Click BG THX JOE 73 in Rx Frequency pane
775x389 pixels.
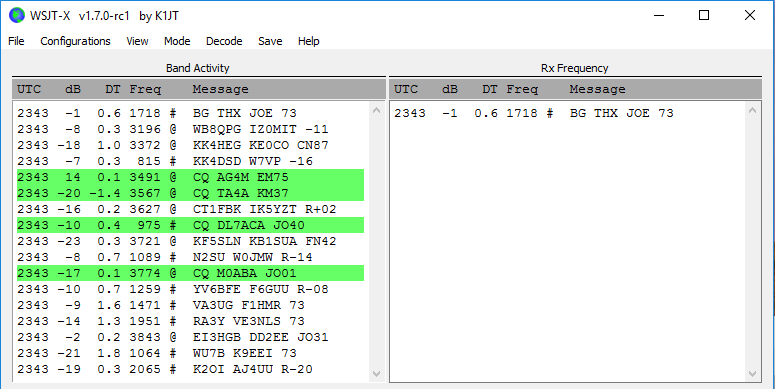[621, 113]
